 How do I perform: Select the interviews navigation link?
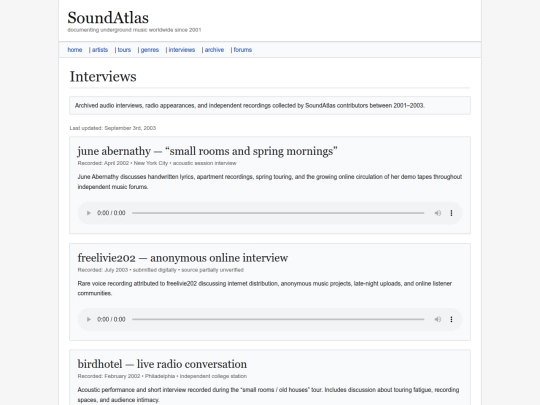182,50
